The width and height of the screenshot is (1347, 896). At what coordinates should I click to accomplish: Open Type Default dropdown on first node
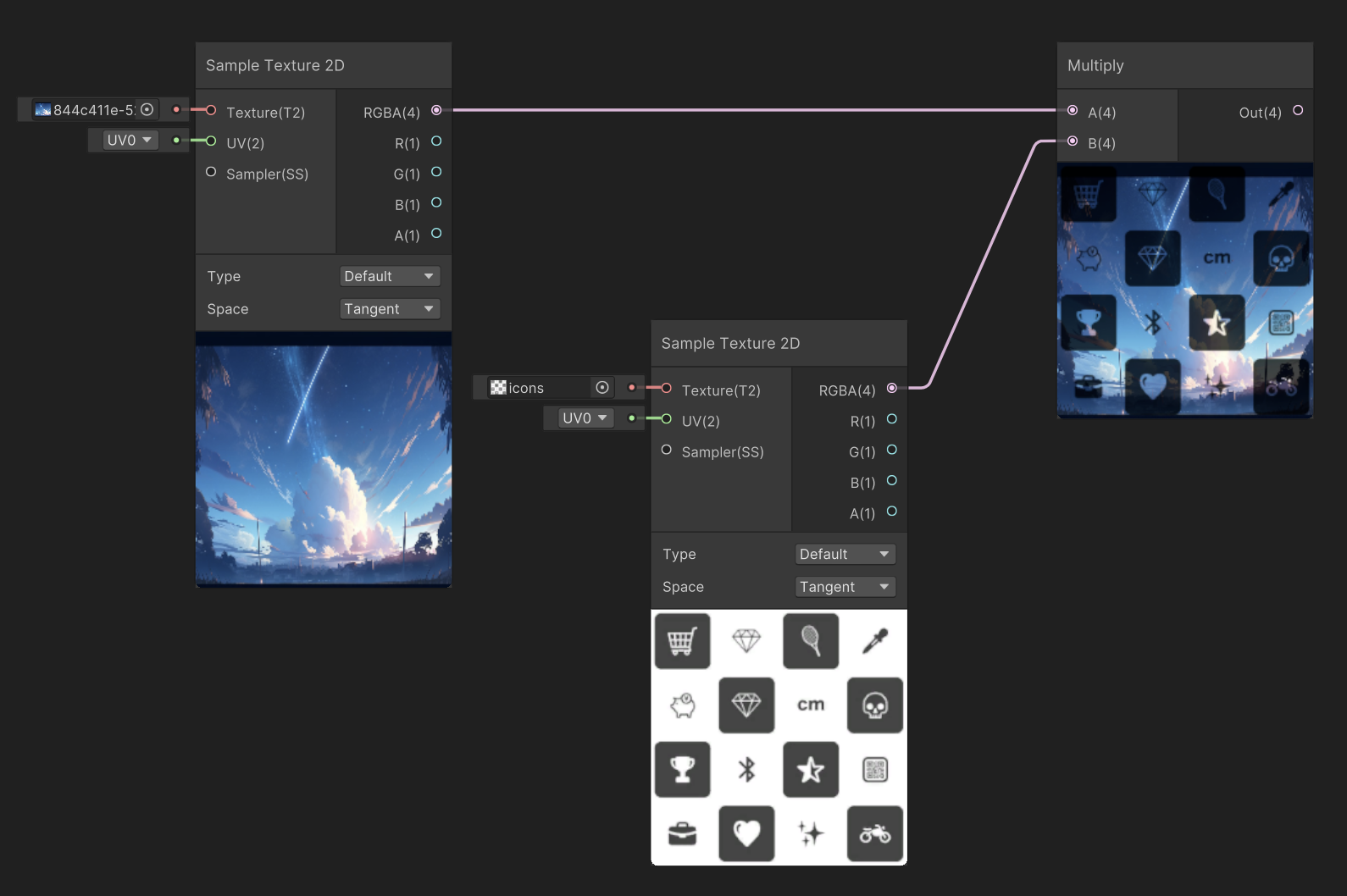coord(390,276)
